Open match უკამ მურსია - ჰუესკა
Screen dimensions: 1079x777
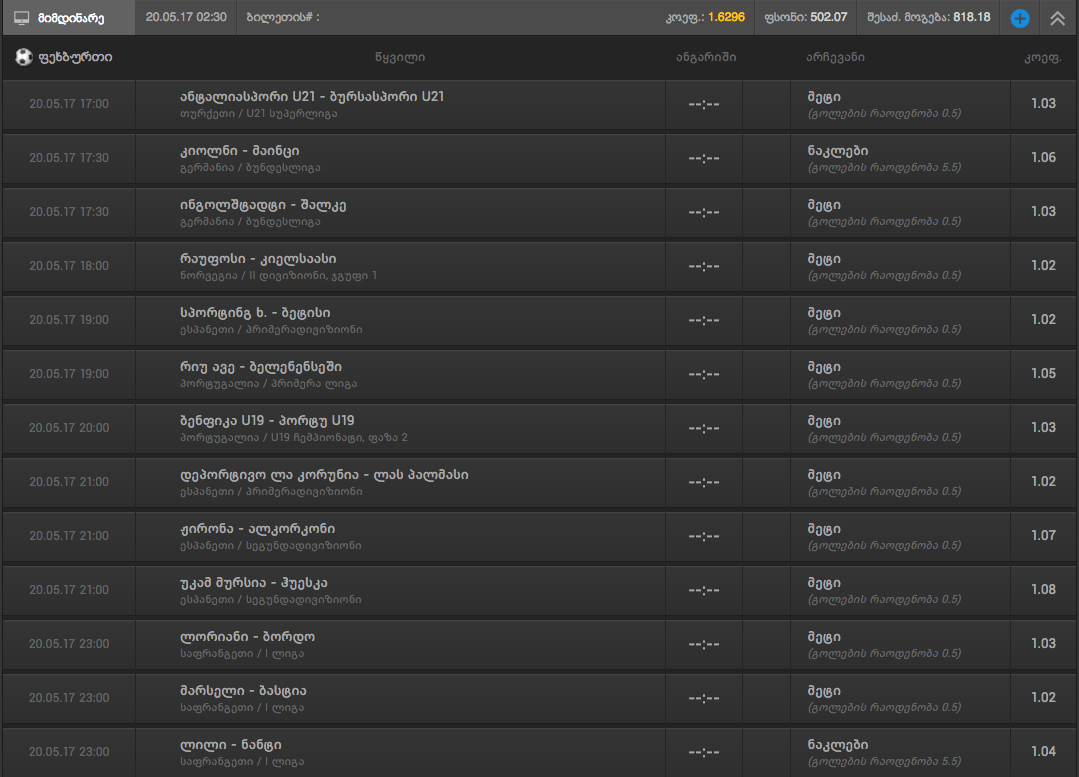click(254, 583)
